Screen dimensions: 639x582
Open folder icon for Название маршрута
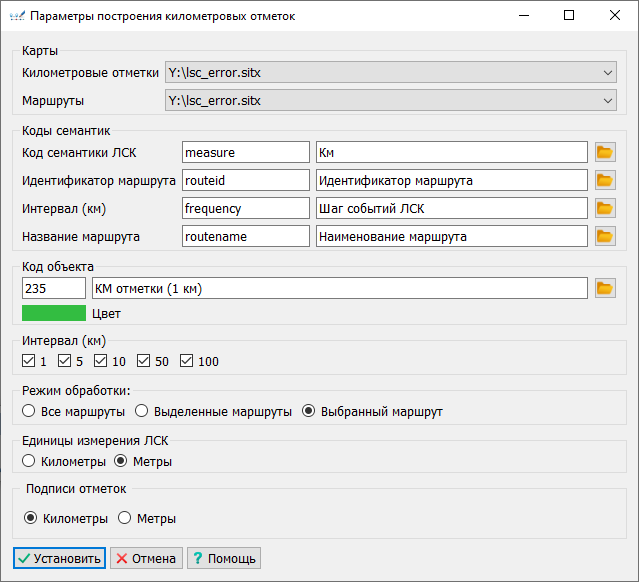(x=604, y=236)
